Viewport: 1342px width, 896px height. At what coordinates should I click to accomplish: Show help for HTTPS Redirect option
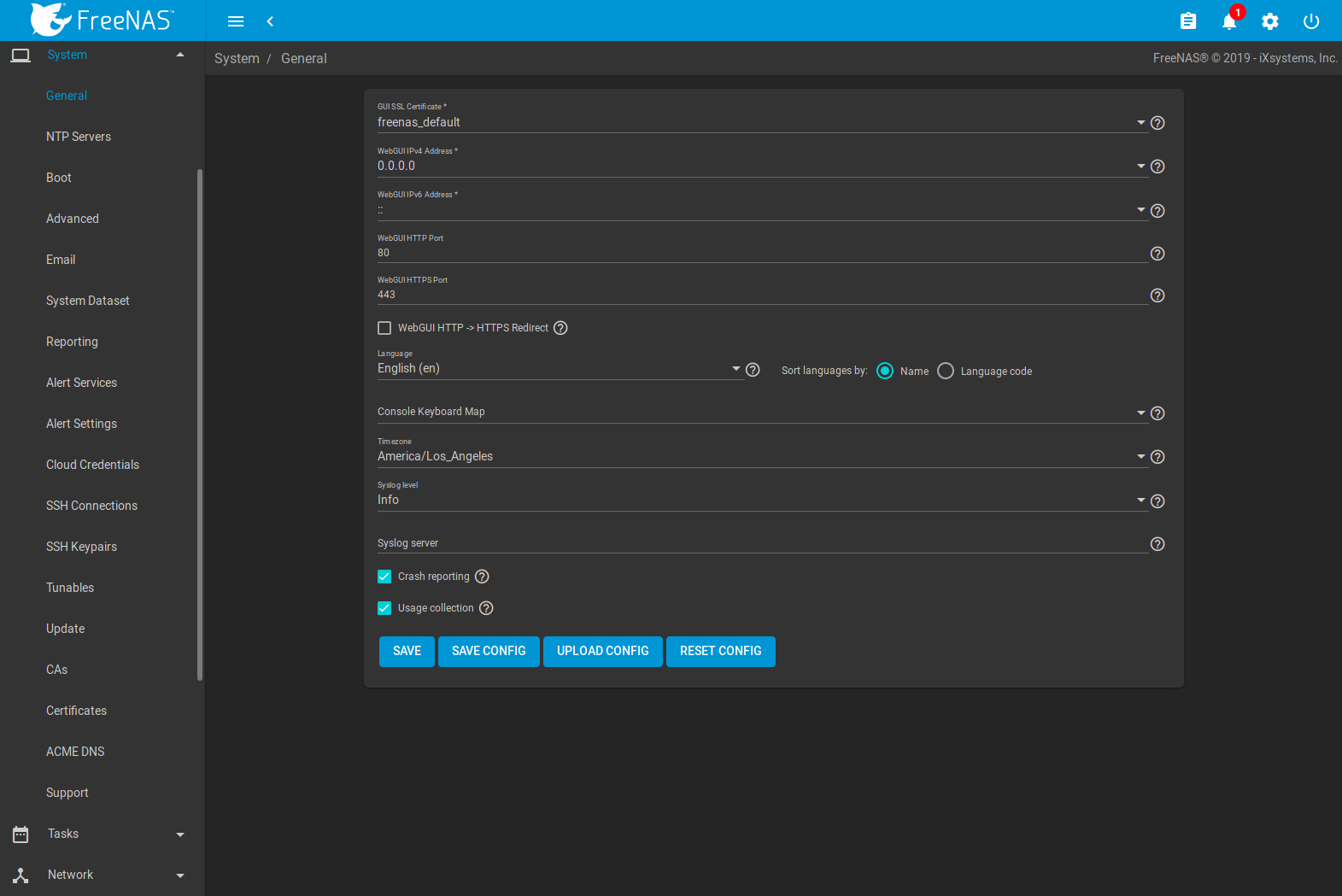click(x=560, y=328)
